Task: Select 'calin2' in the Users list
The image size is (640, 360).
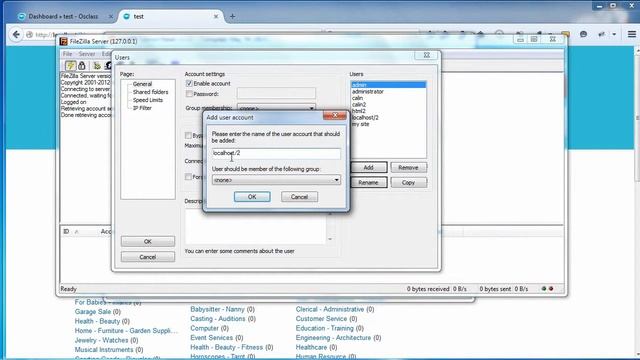Action: pos(389,104)
